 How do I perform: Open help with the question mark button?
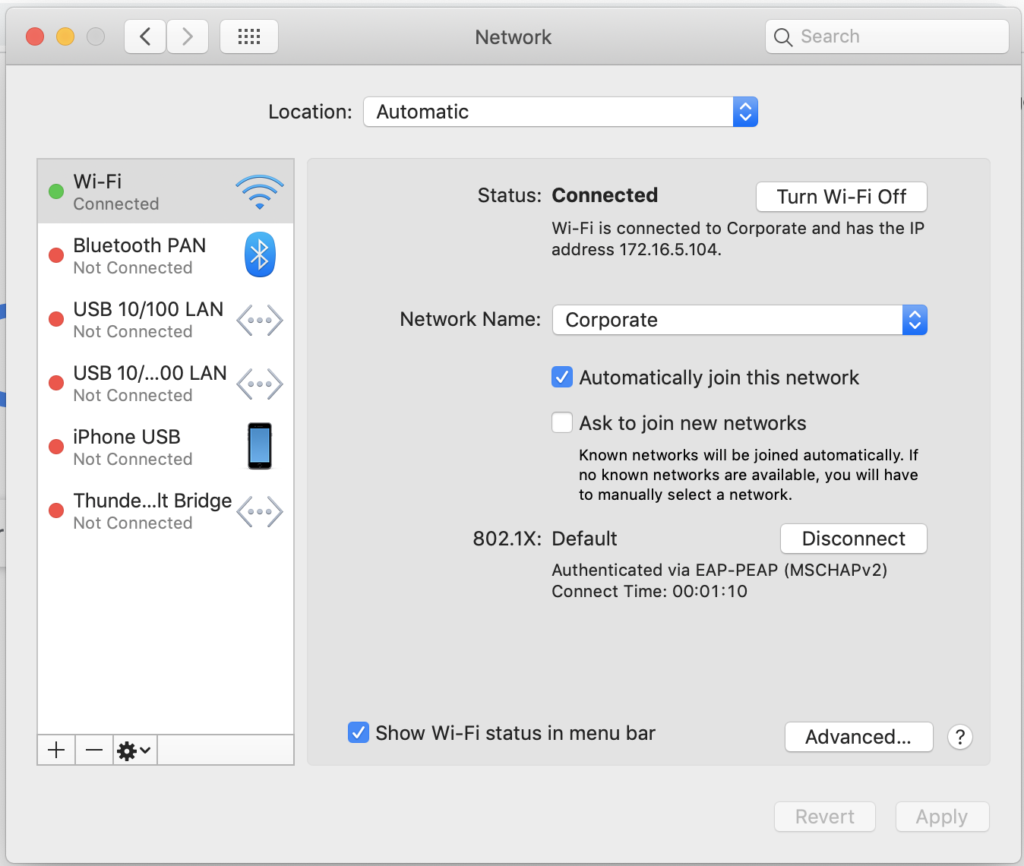click(959, 737)
